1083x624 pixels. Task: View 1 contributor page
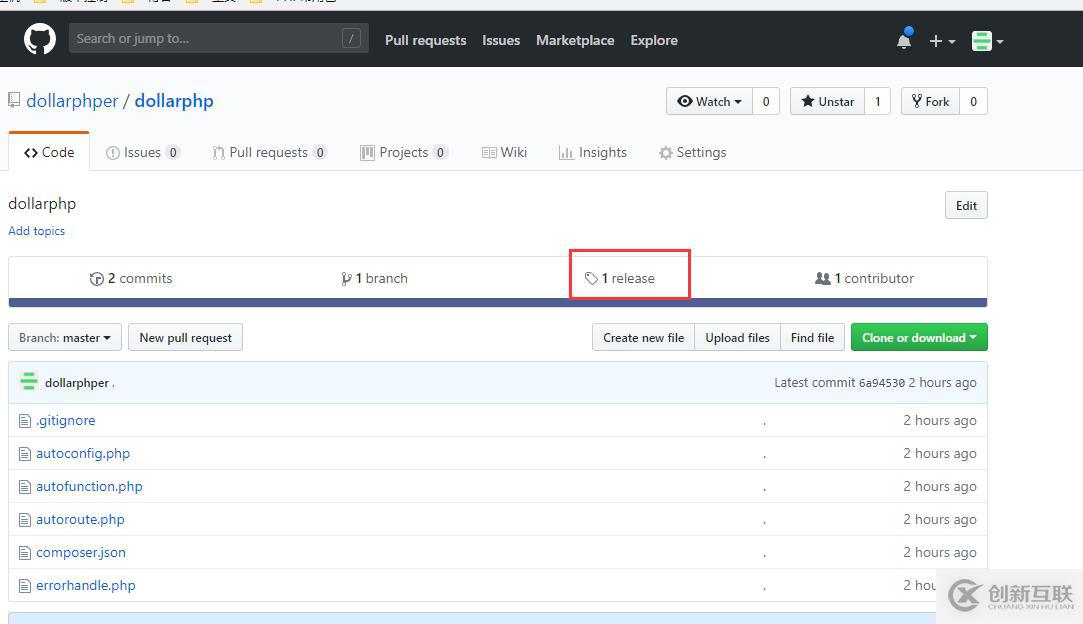864,278
